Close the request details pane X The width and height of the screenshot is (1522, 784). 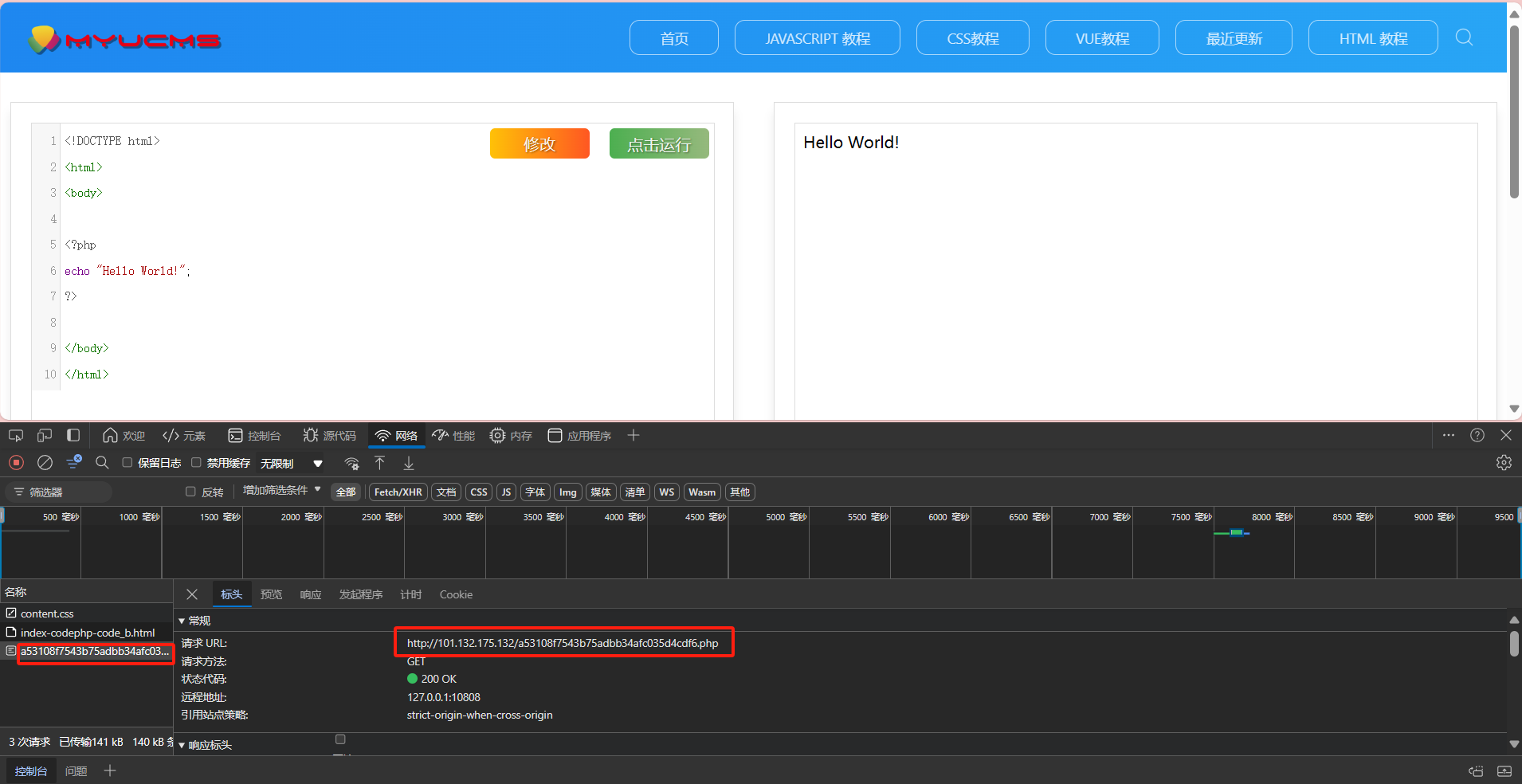[192, 594]
